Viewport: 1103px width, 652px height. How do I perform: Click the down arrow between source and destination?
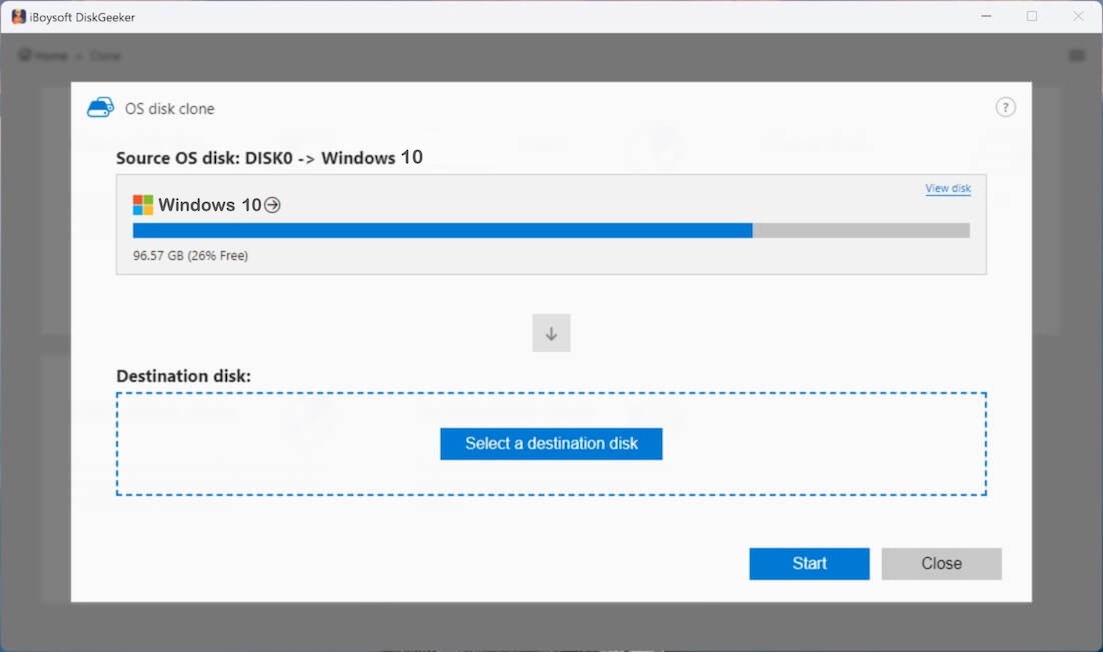coord(551,333)
